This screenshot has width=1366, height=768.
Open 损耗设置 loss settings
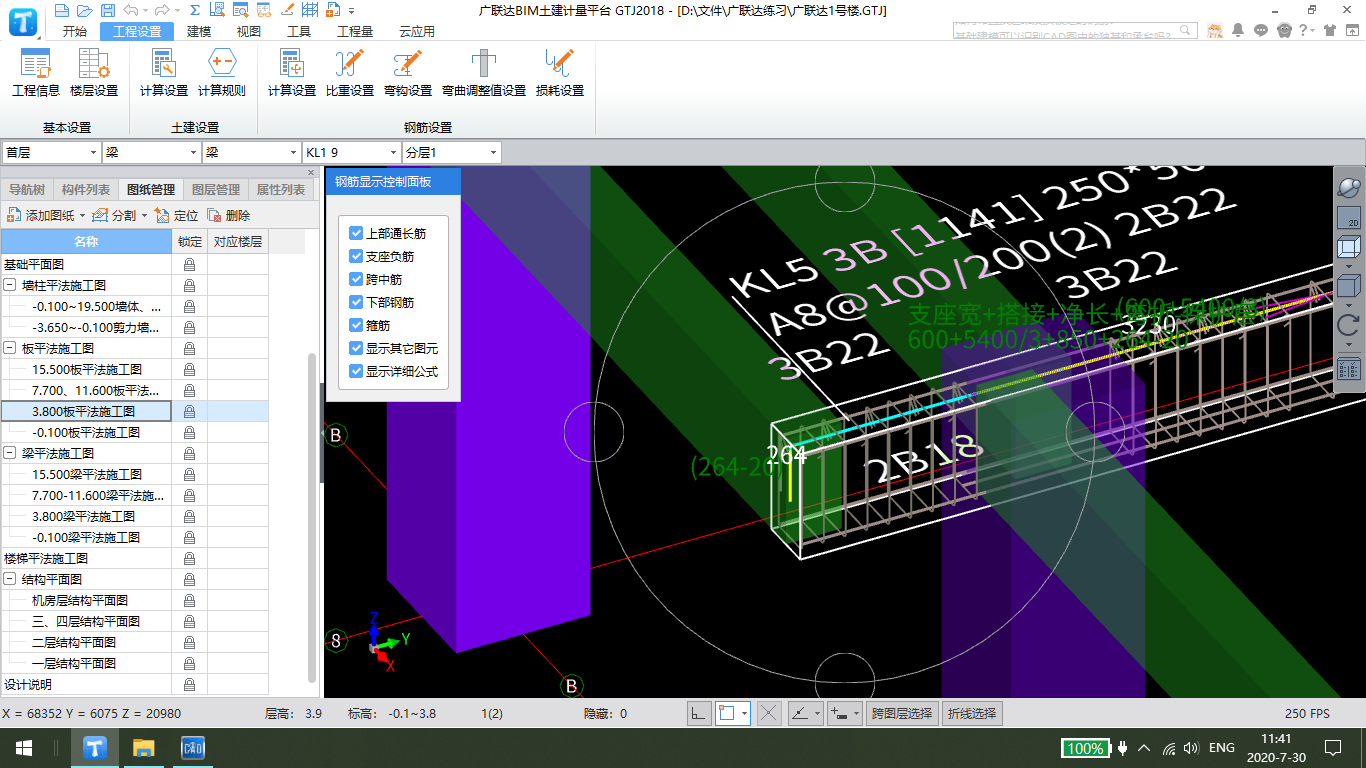[560, 73]
